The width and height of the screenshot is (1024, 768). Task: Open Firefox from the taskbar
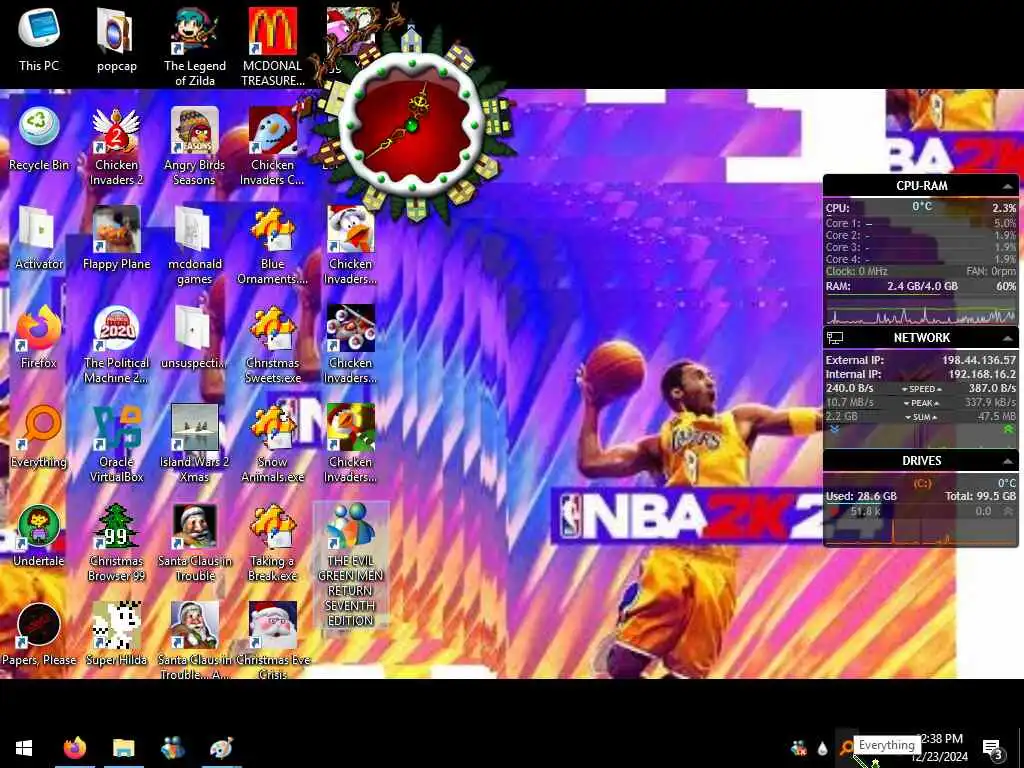click(74, 748)
